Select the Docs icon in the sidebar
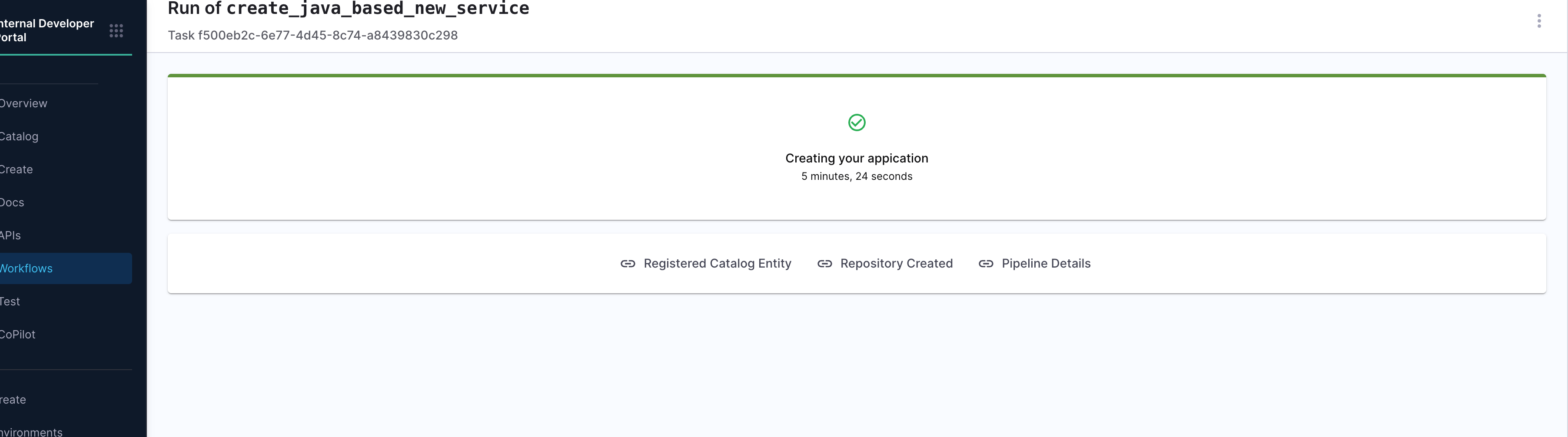This screenshot has height=437, width=1568. tap(12, 202)
